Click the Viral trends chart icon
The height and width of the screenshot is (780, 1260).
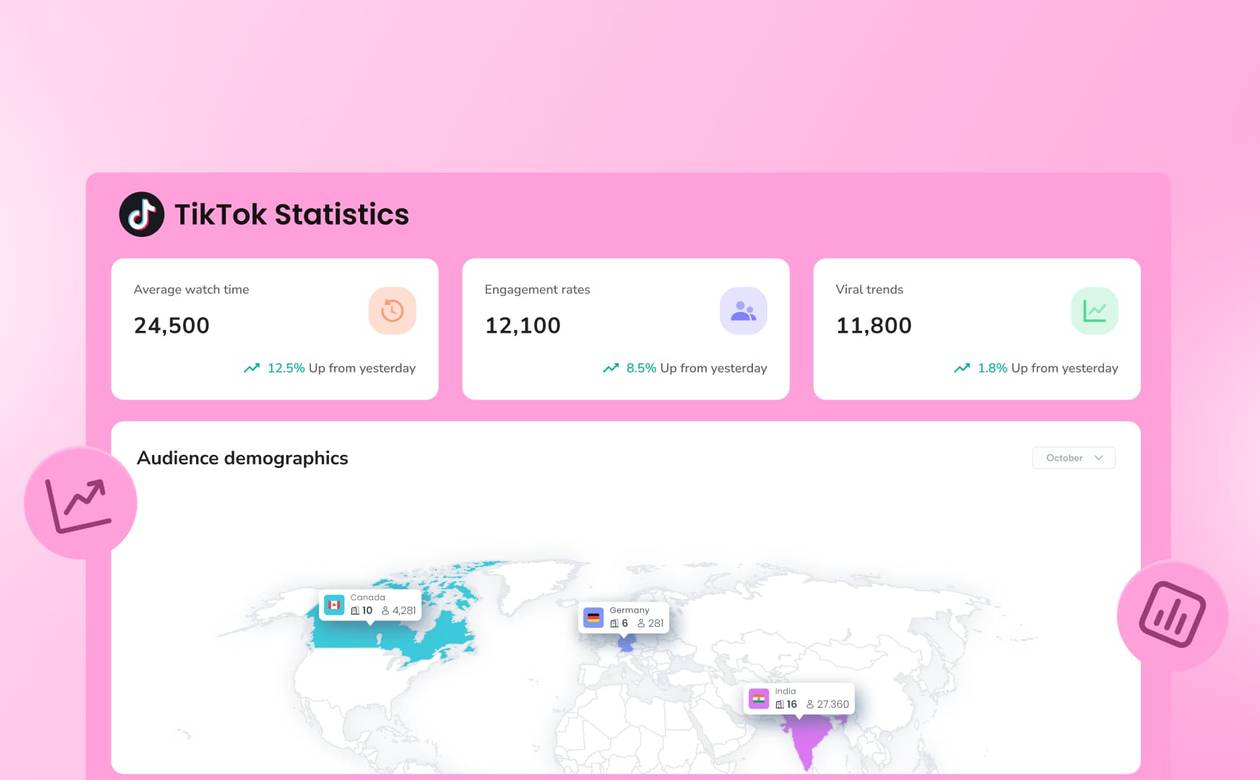pos(1094,311)
